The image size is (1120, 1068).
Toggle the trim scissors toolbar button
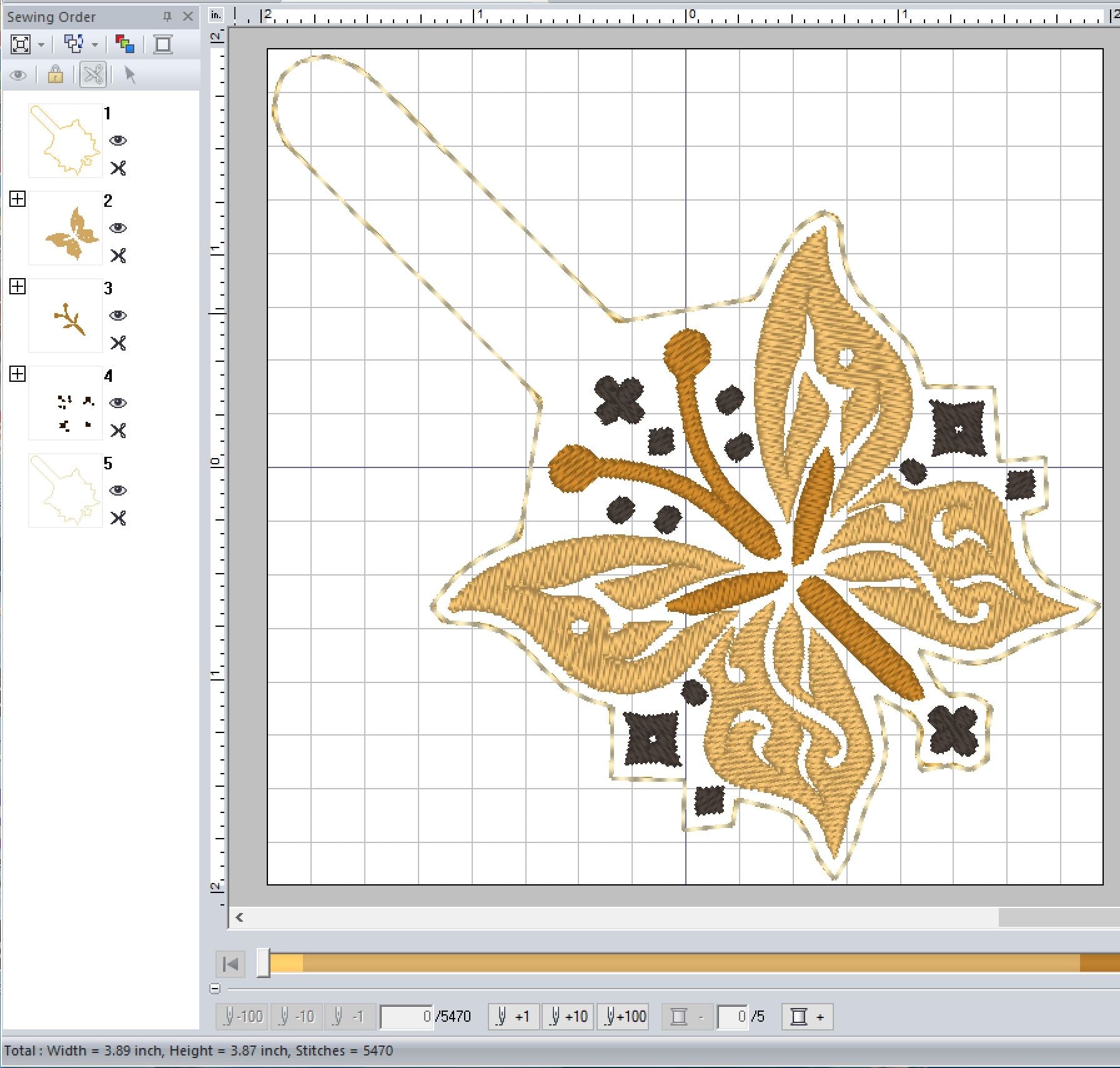pyautogui.click(x=93, y=75)
